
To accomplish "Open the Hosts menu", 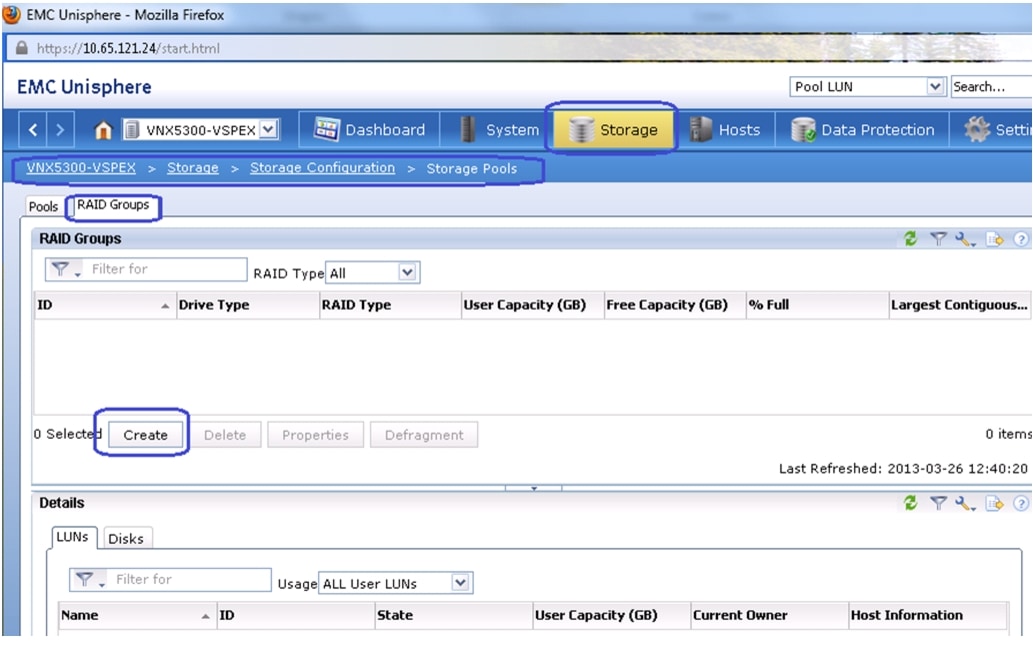I will pyautogui.click(x=725, y=130).
